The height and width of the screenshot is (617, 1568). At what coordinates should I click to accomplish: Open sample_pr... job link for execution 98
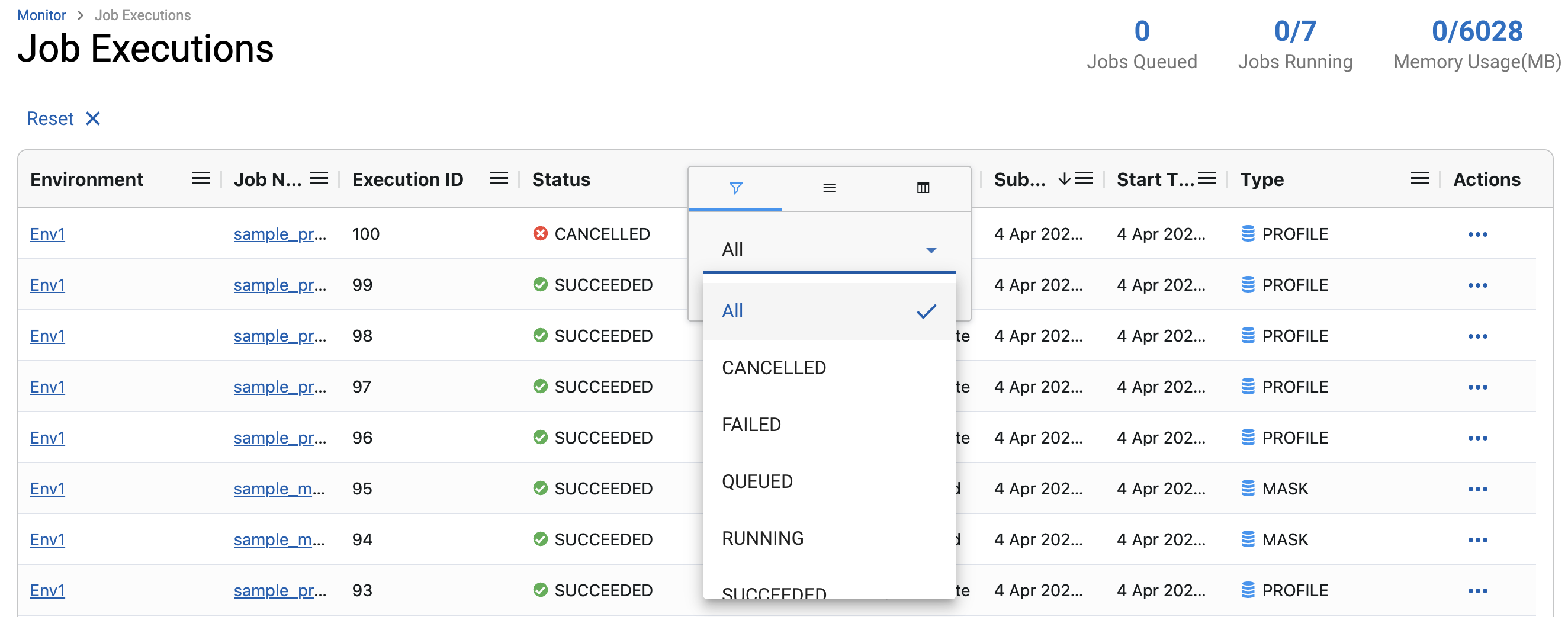point(280,336)
